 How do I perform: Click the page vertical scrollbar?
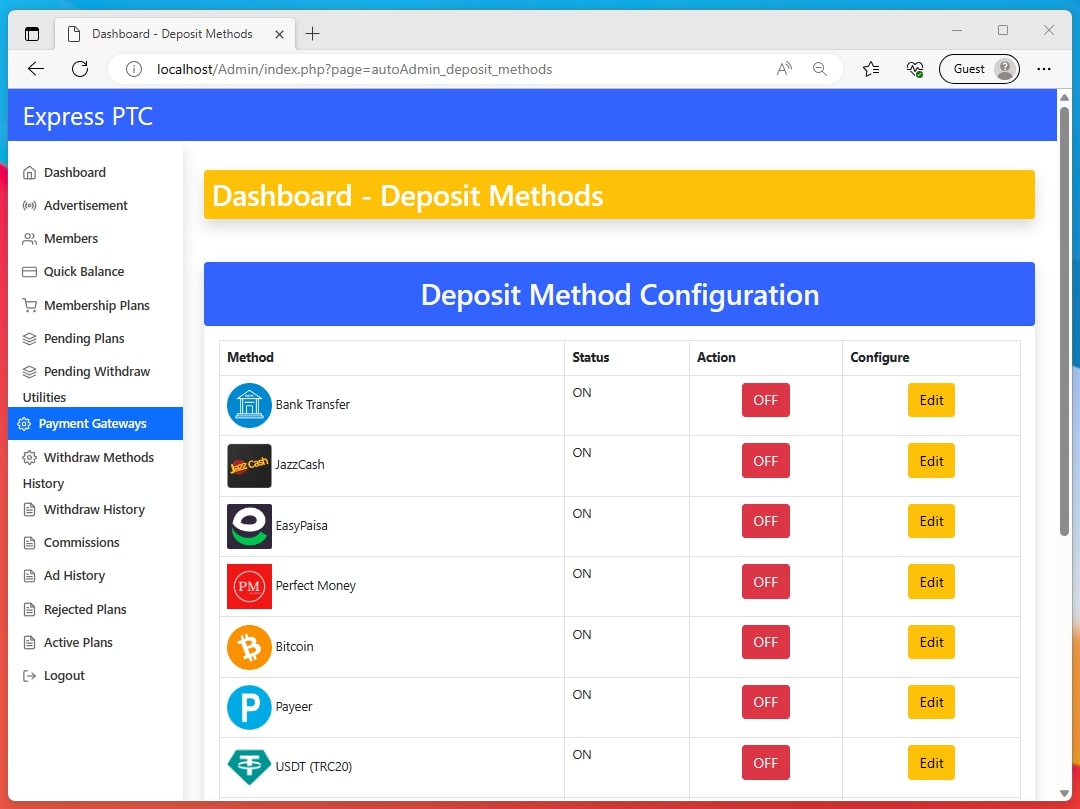[1064, 321]
